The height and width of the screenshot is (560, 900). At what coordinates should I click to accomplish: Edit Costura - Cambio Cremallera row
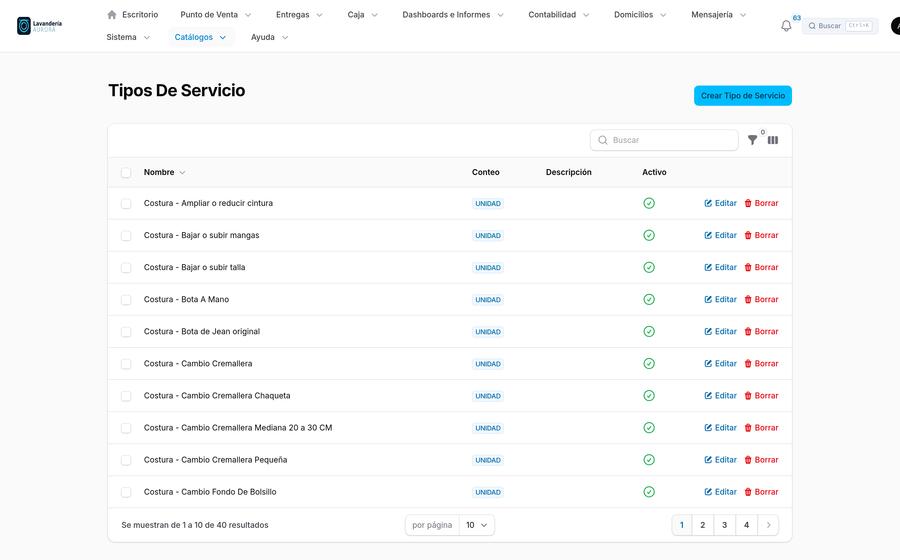click(x=720, y=364)
